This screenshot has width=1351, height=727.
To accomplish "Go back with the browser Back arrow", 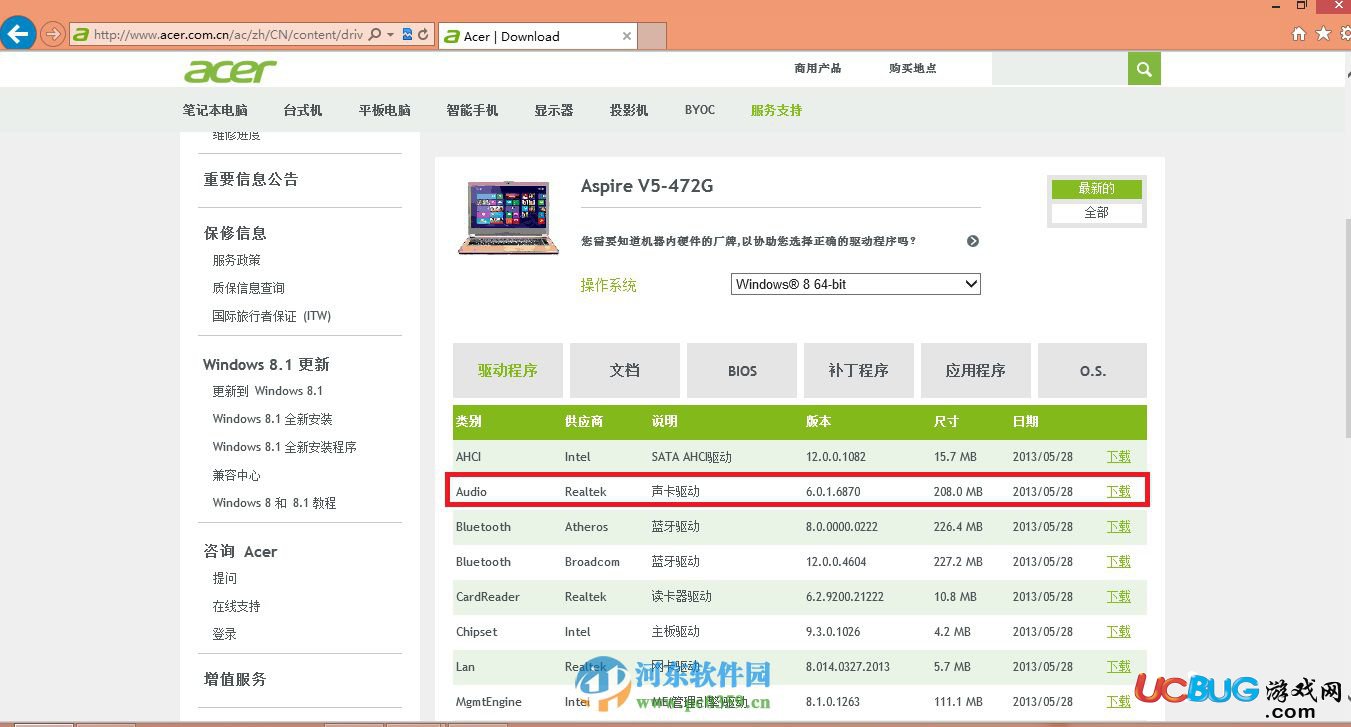I will pyautogui.click(x=17, y=34).
